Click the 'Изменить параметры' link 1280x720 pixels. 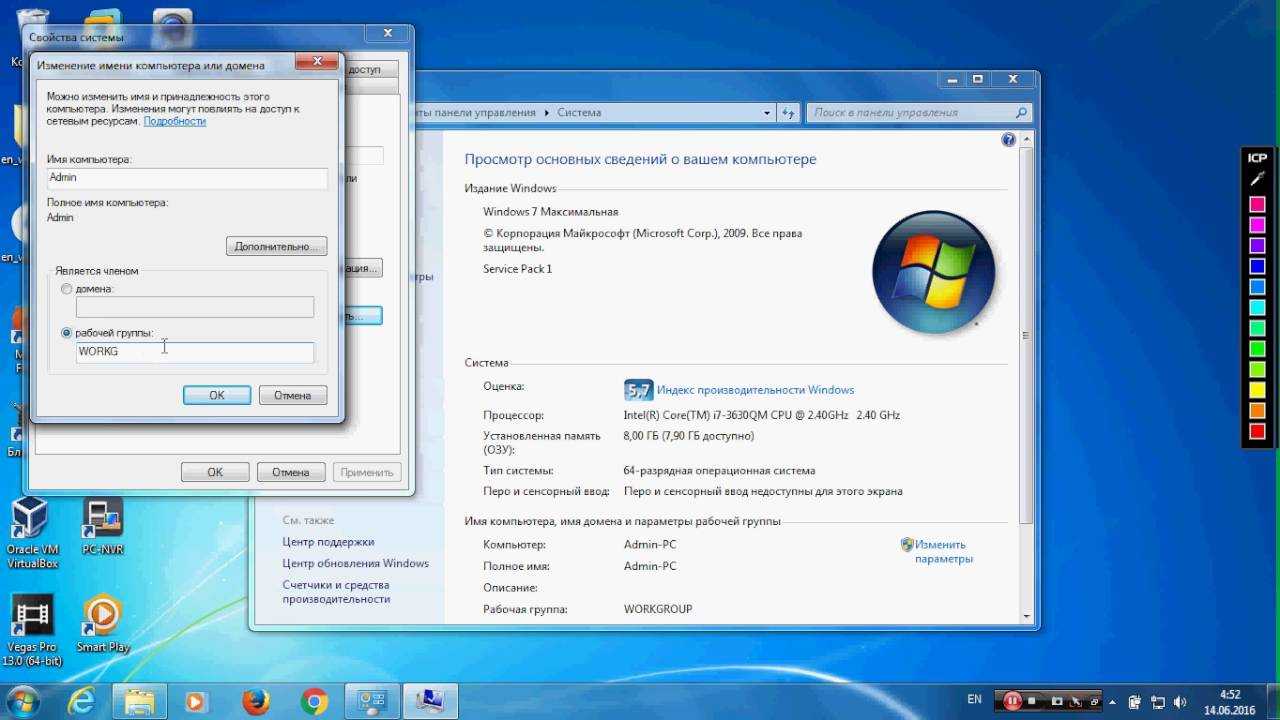942,552
